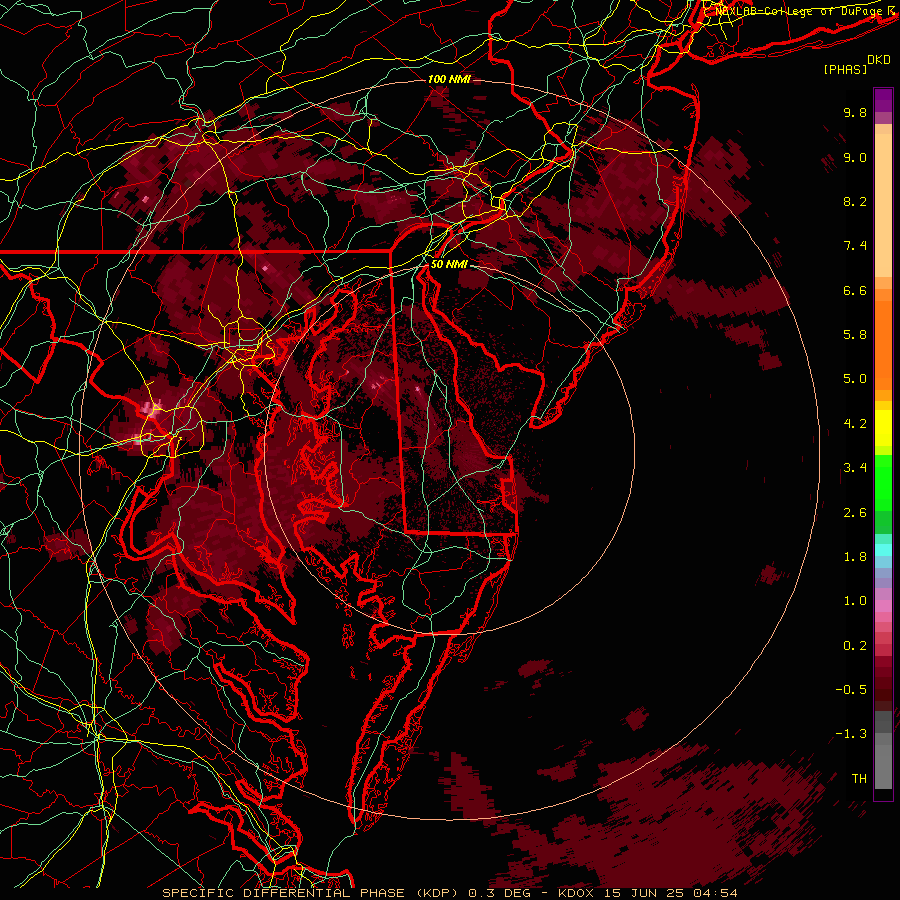Viewport: 900px width, 900px height.
Task: Click the TH threshold label
Action: (x=859, y=779)
